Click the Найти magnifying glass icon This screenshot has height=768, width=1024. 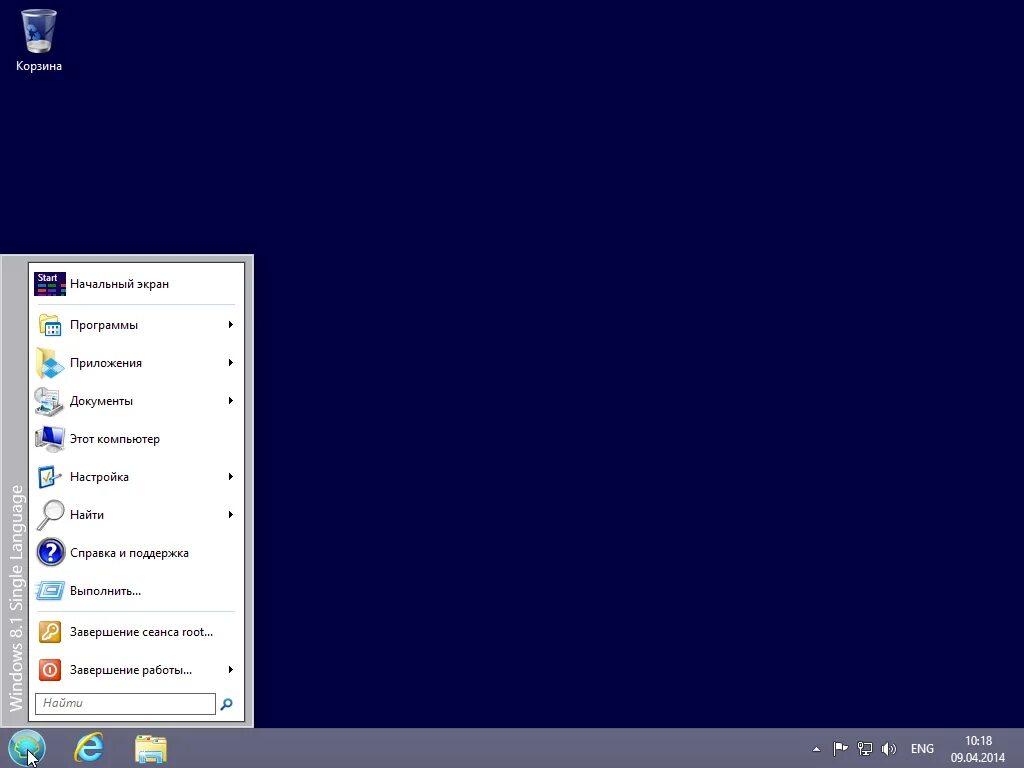50,515
